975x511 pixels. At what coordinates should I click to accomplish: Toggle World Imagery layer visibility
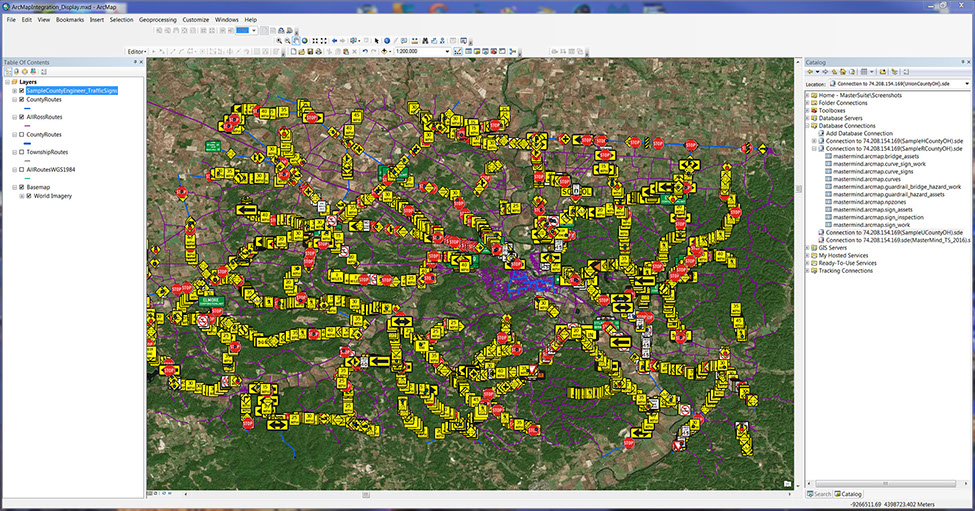(x=30, y=196)
